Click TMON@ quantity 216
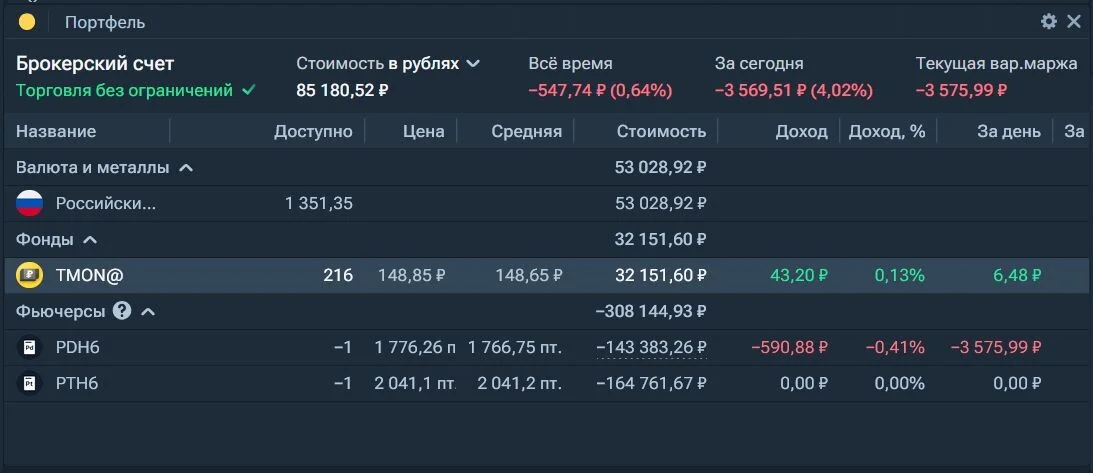This screenshot has width=1093, height=473. point(338,276)
